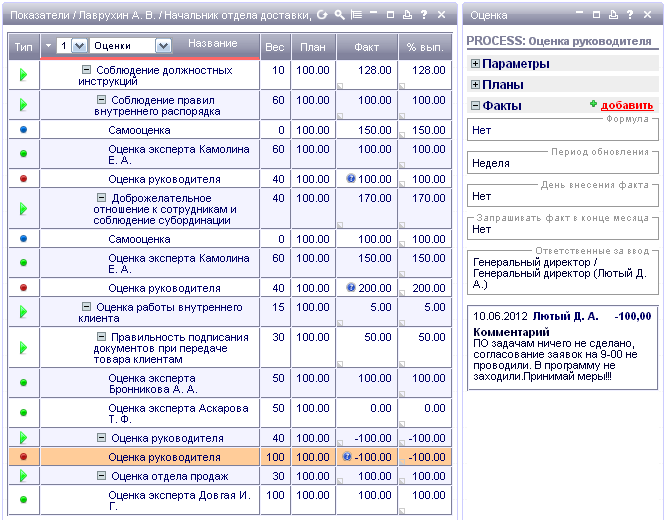This screenshot has width=666, height=520.
Task: Click fact value 128.00 in first row
Action: (x=375, y=70)
